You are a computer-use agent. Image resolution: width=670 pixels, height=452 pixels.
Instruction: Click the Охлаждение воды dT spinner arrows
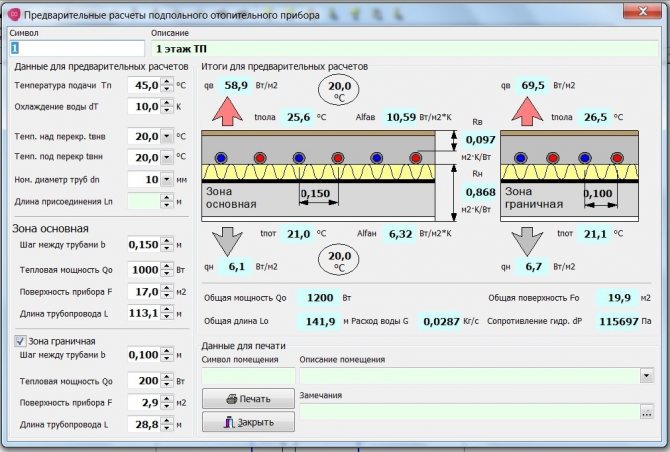click(x=167, y=106)
